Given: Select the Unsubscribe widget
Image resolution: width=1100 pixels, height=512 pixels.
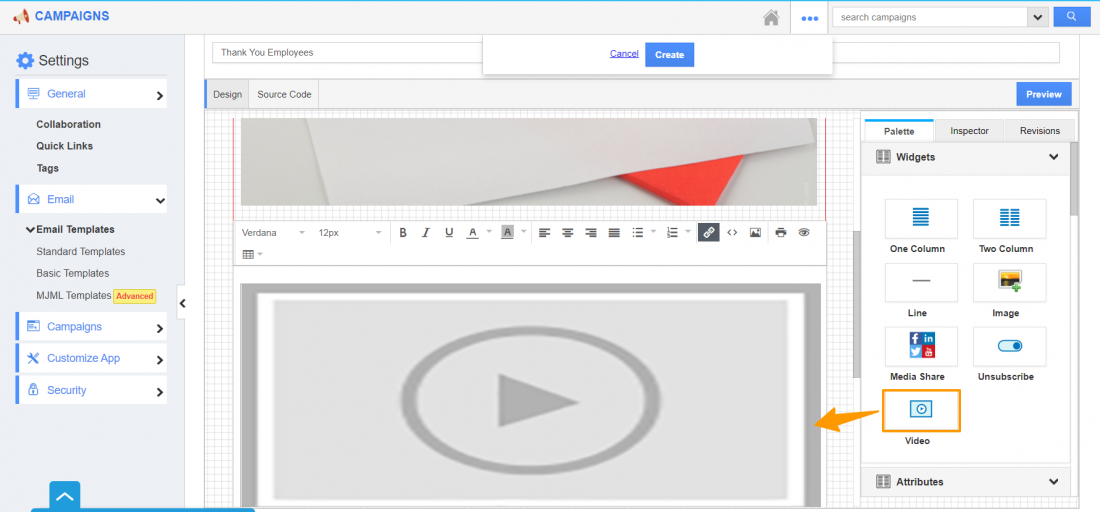Looking at the screenshot, I should pos(1009,346).
